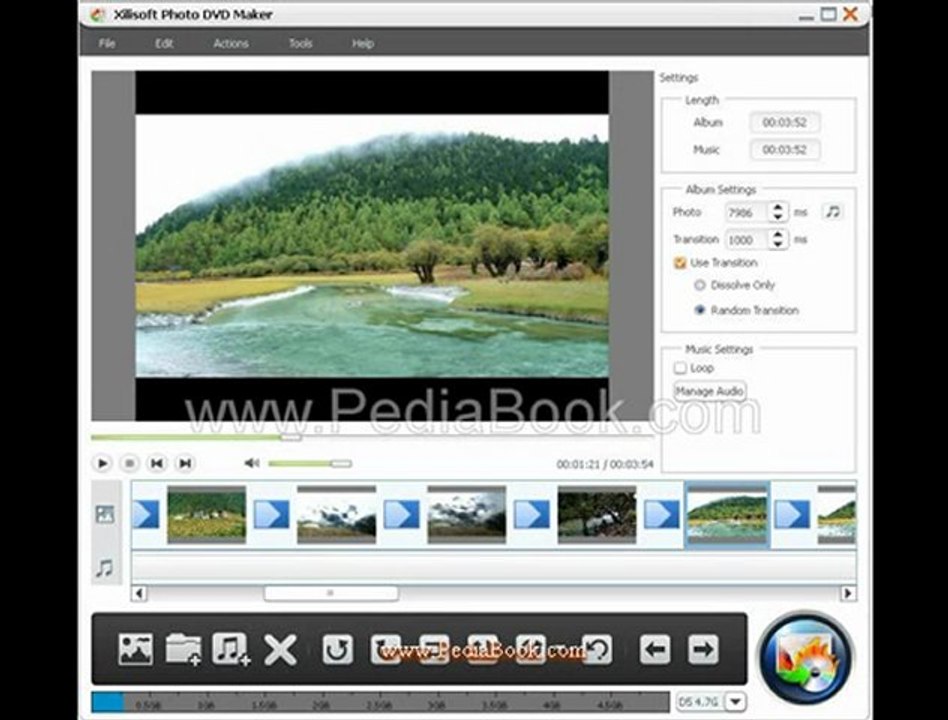Move selected photo right with arrow icon
The width and height of the screenshot is (948, 720).
coord(703,650)
